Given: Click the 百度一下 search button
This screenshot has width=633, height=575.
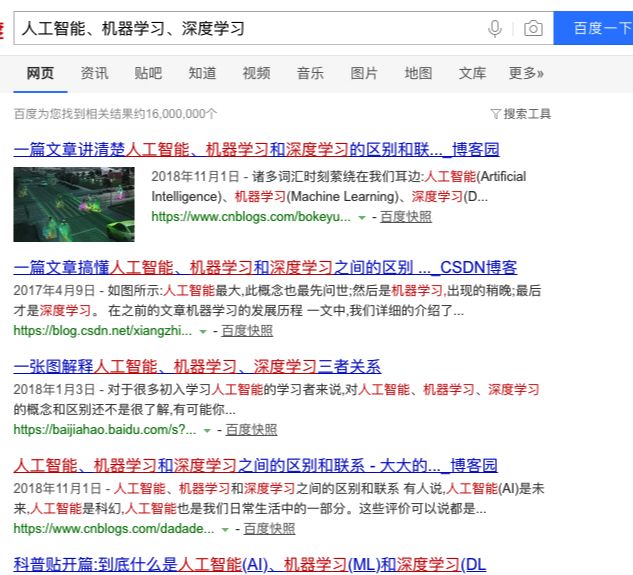Looking at the screenshot, I should click(x=593, y=28).
